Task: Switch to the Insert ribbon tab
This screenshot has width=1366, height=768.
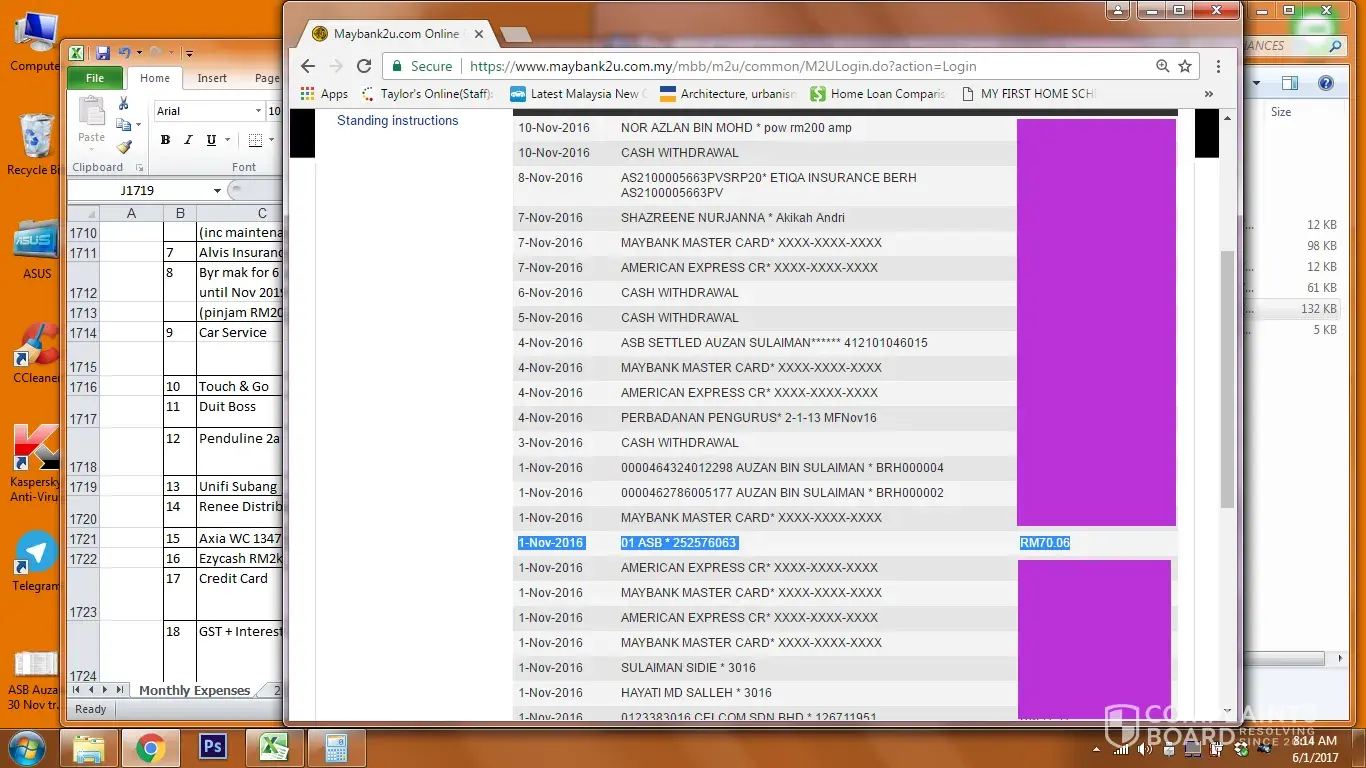Action: pos(212,78)
